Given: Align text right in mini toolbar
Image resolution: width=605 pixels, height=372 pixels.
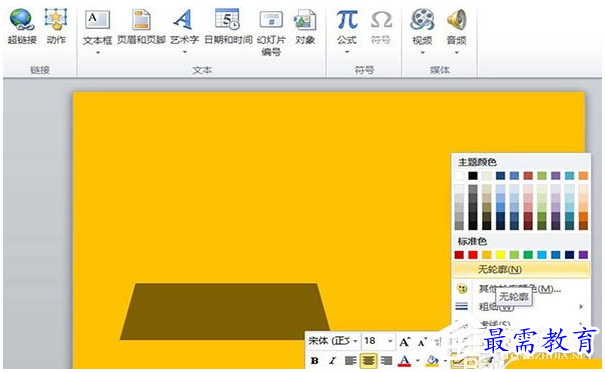Looking at the screenshot, I should (386, 361).
